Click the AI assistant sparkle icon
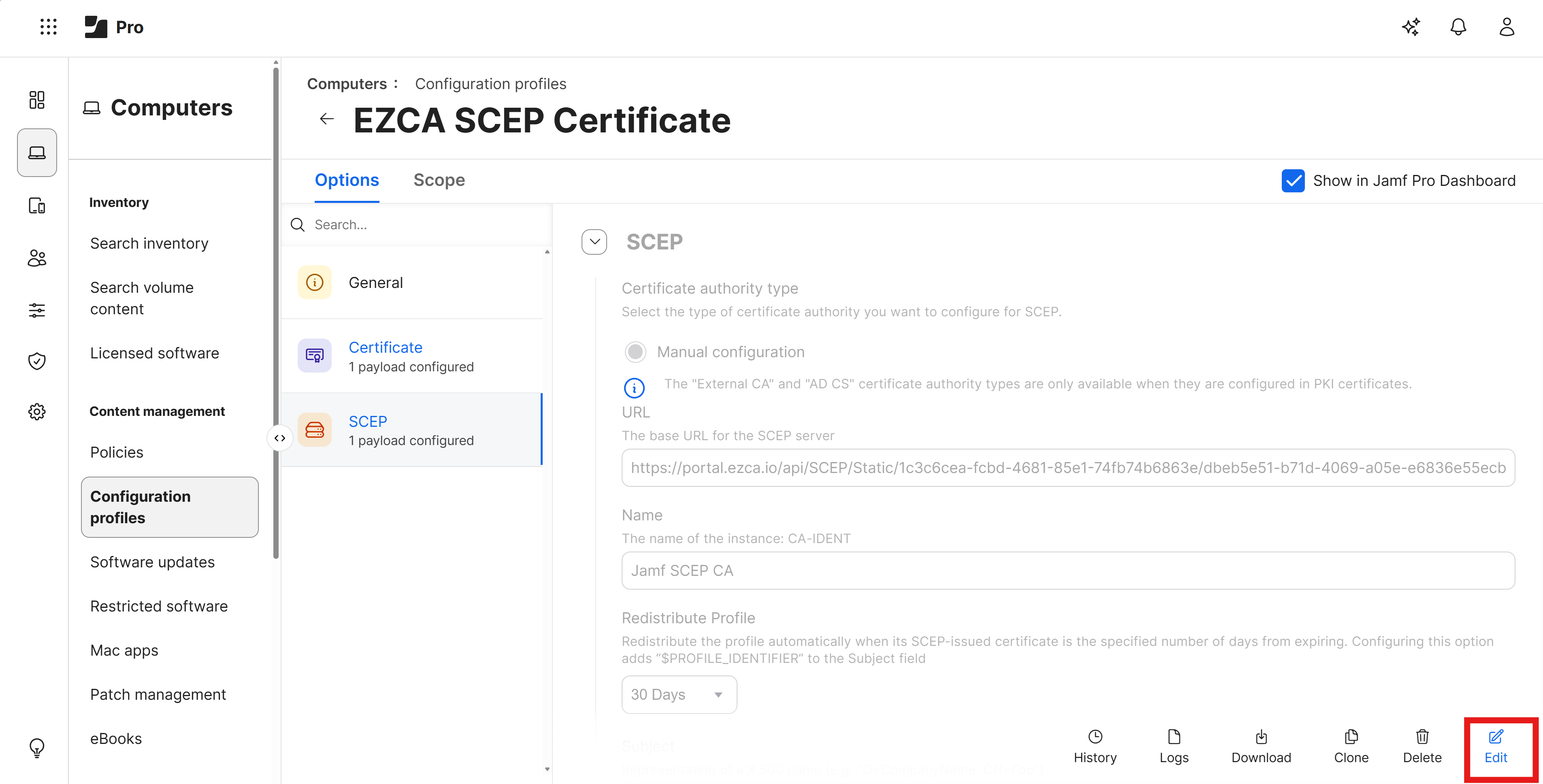This screenshot has height=784, width=1543. pyautogui.click(x=1411, y=27)
